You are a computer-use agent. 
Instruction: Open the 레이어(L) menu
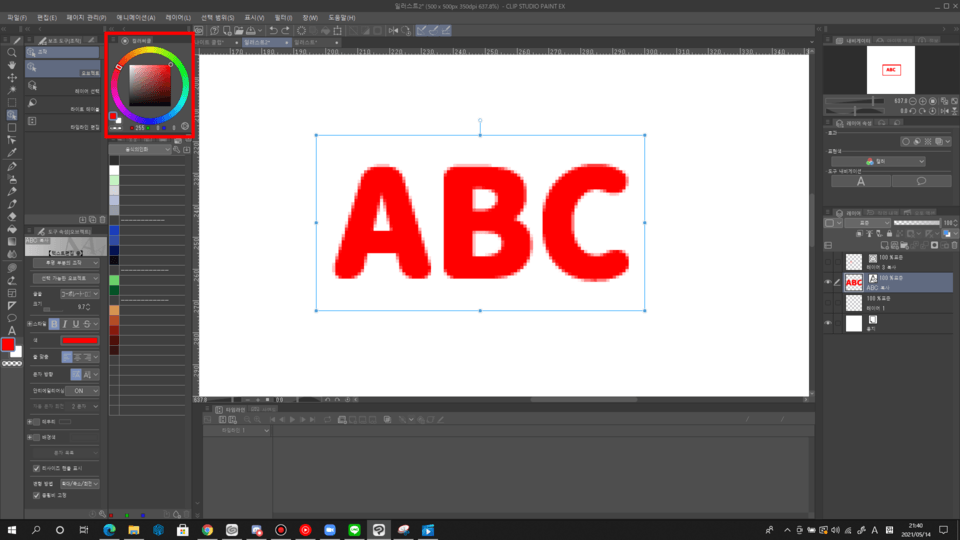click(x=177, y=18)
